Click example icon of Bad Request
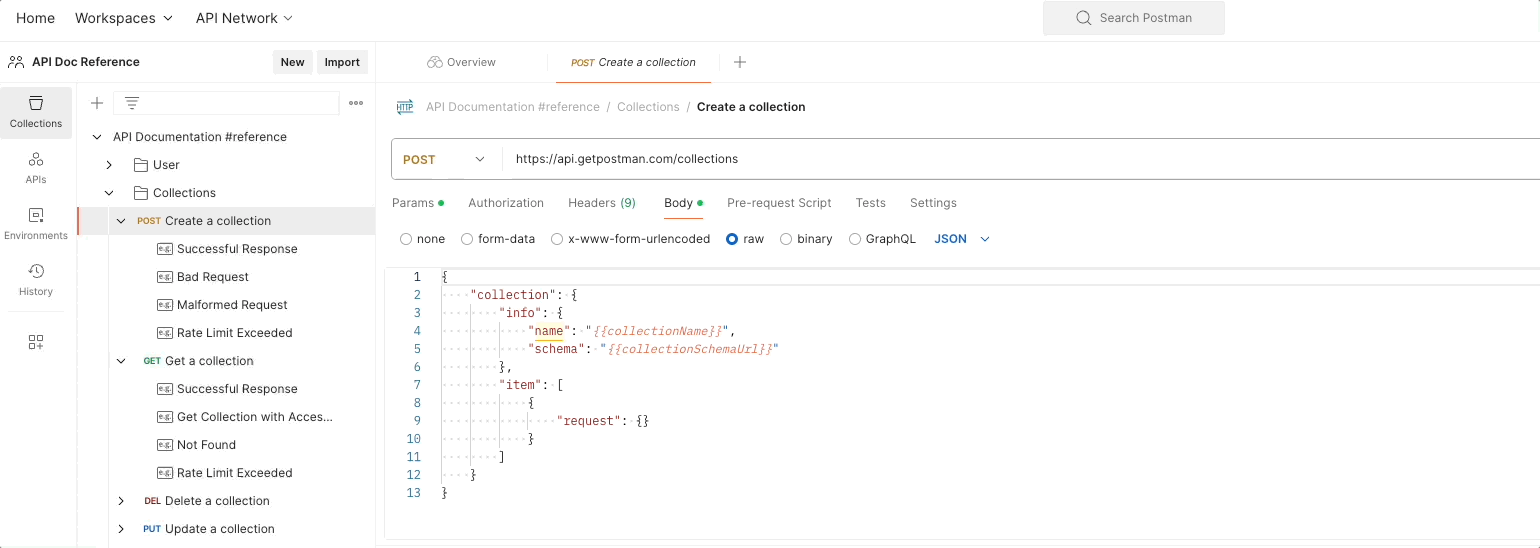 coord(165,277)
